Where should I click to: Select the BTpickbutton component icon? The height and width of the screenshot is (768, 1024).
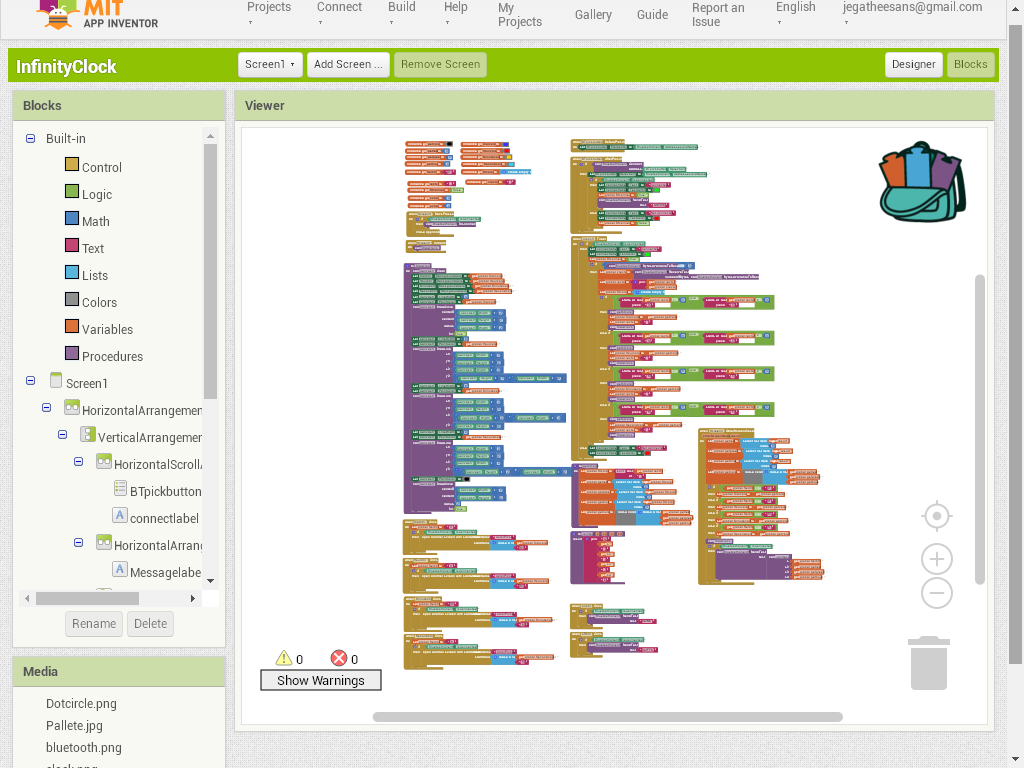tap(120, 490)
